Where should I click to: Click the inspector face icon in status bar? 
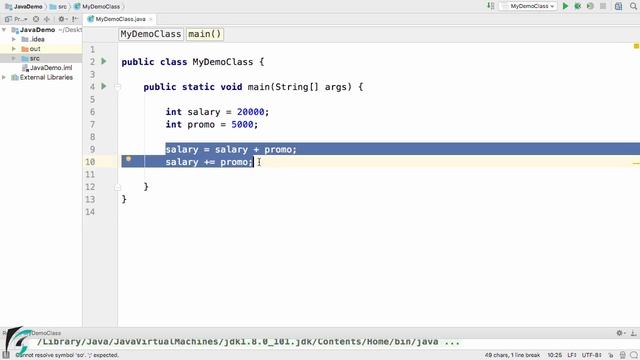coord(622,355)
